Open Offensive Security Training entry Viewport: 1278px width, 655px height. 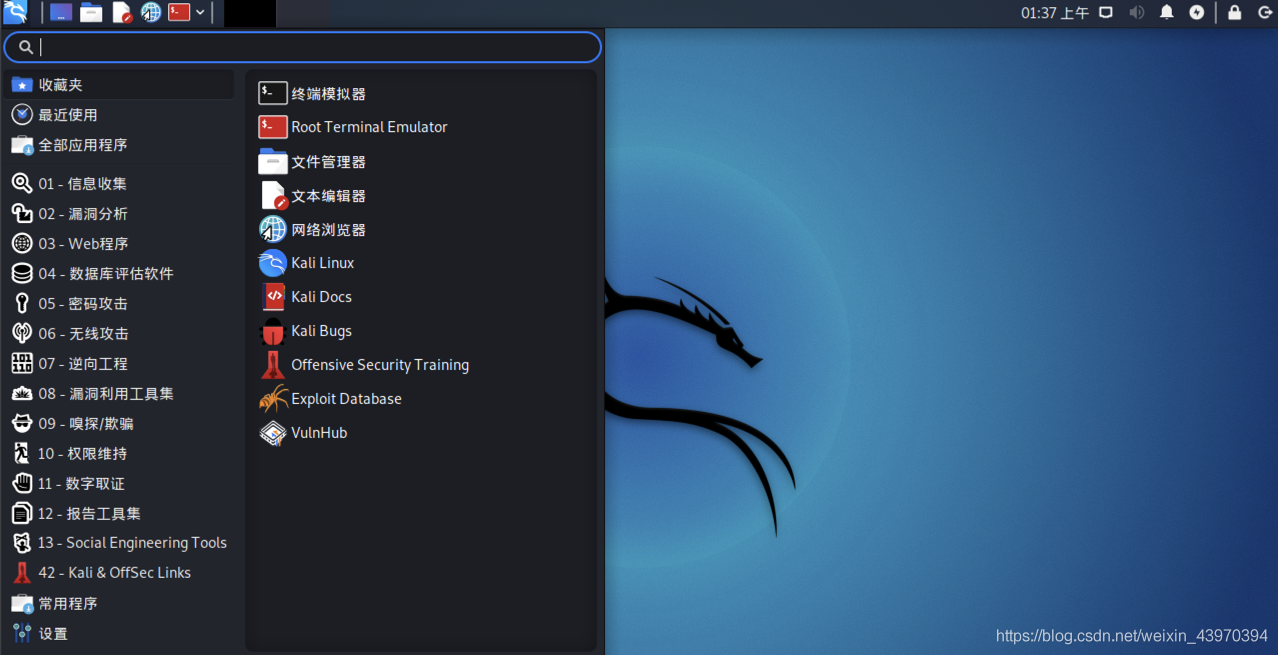[x=421, y=365]
